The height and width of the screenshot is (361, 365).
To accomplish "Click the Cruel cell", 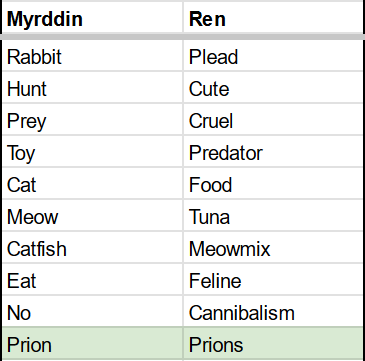I will coord(273,120).
